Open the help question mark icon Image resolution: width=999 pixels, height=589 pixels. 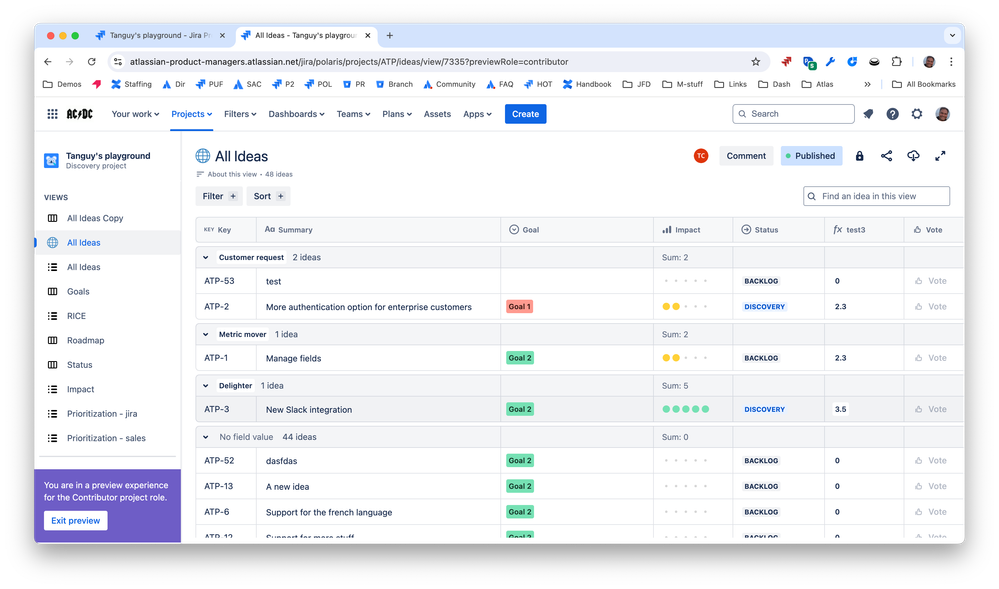pyautogui.click(x=893, y=114)
